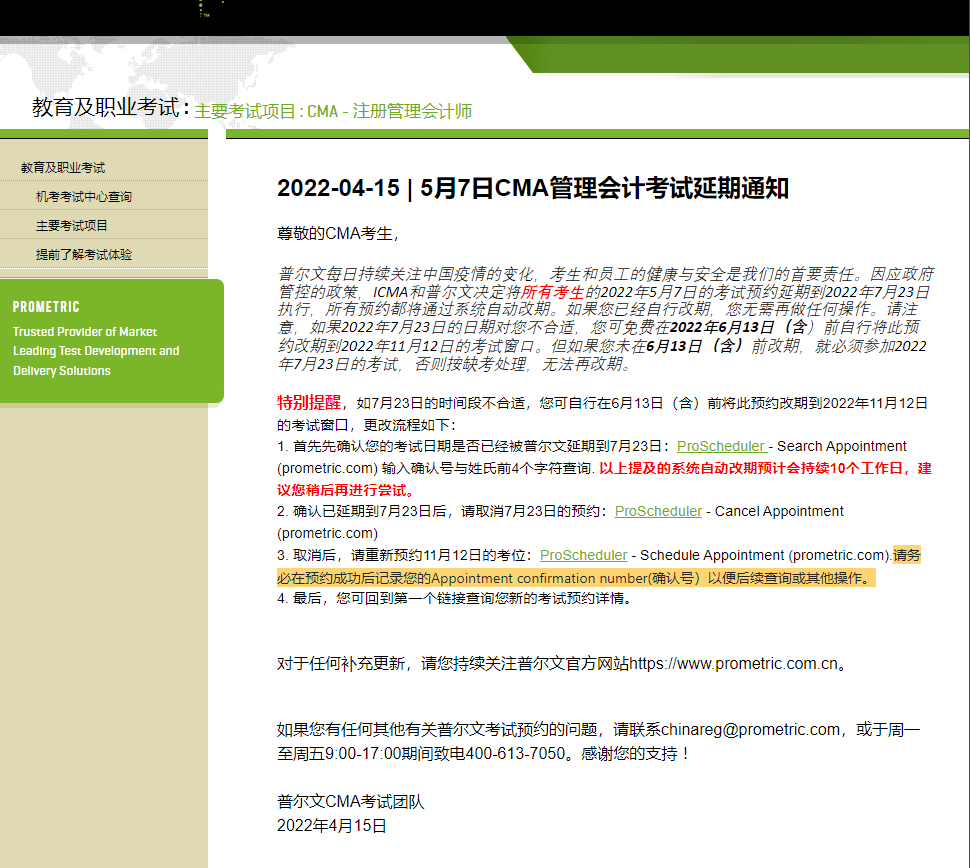Screen dimensions: 970x868
Task: Click the PROMETRIC logo text in green box
Action: [x=46, y=307]
